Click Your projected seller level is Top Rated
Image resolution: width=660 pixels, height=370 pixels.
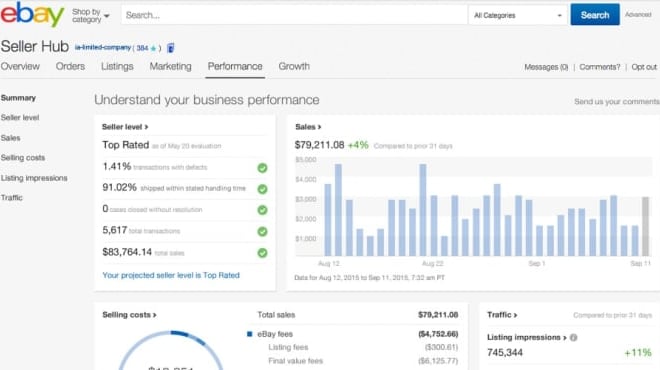171,275
